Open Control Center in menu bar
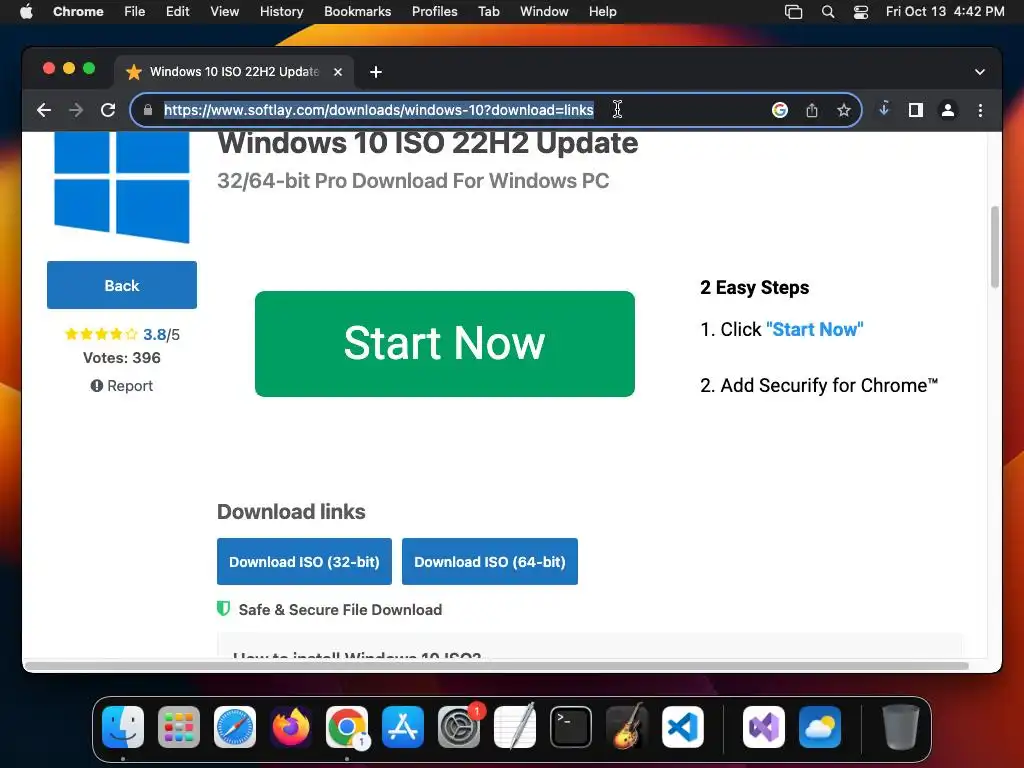Screen dimensions: 1024x768 click(861, 12)
